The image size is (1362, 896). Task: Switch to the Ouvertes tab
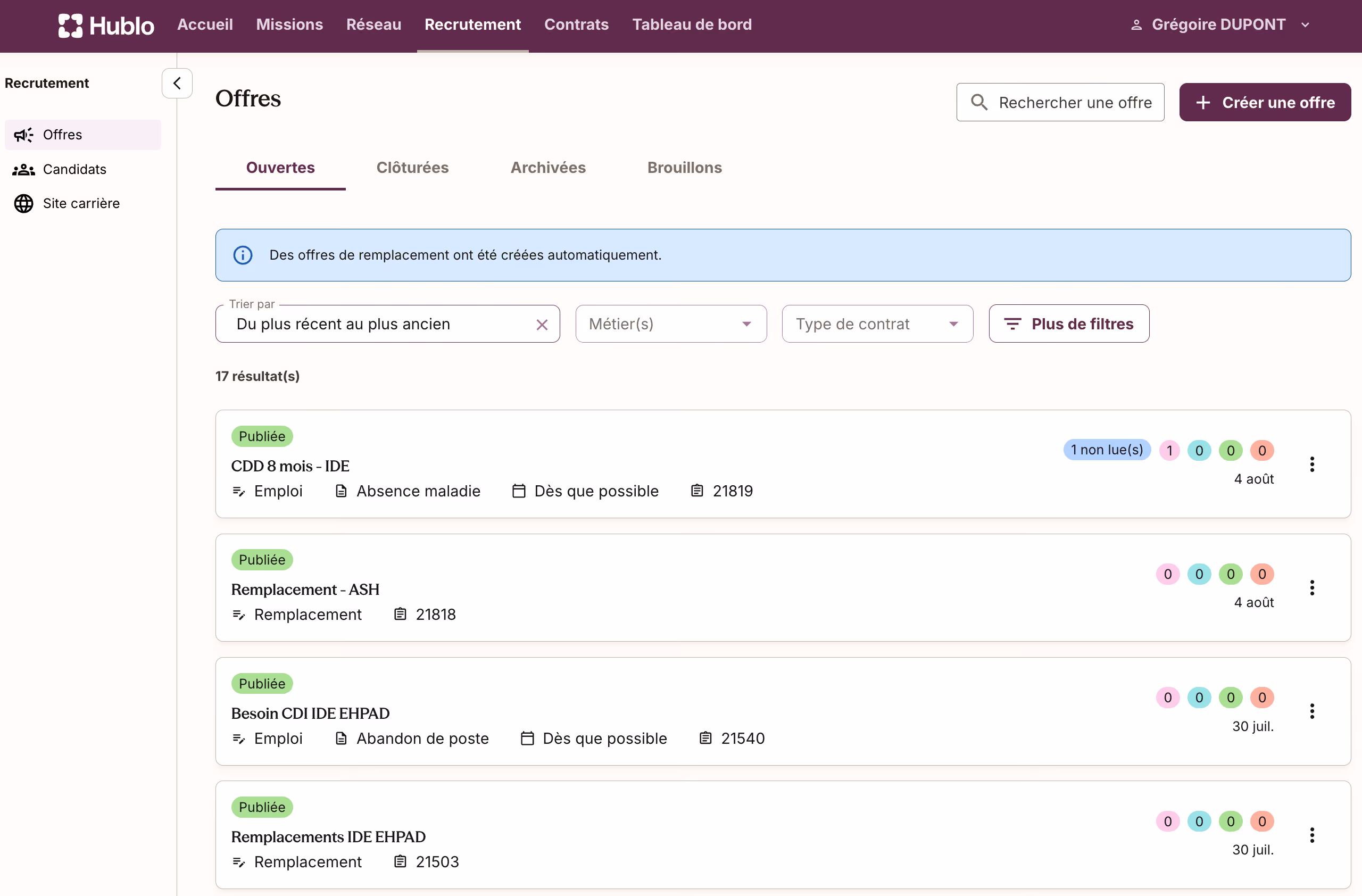[x=280, y=168]
